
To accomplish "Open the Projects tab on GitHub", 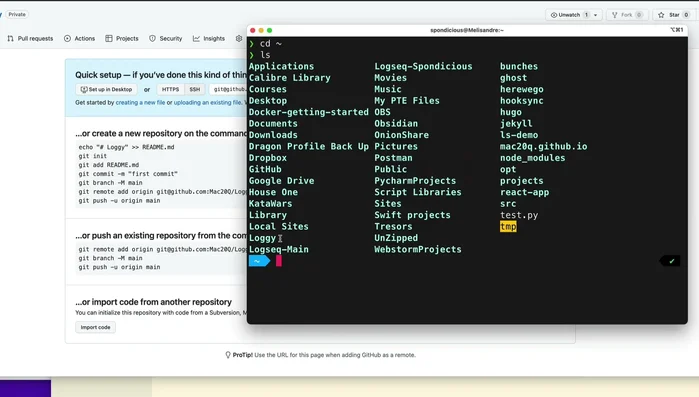I will [122, 39].
